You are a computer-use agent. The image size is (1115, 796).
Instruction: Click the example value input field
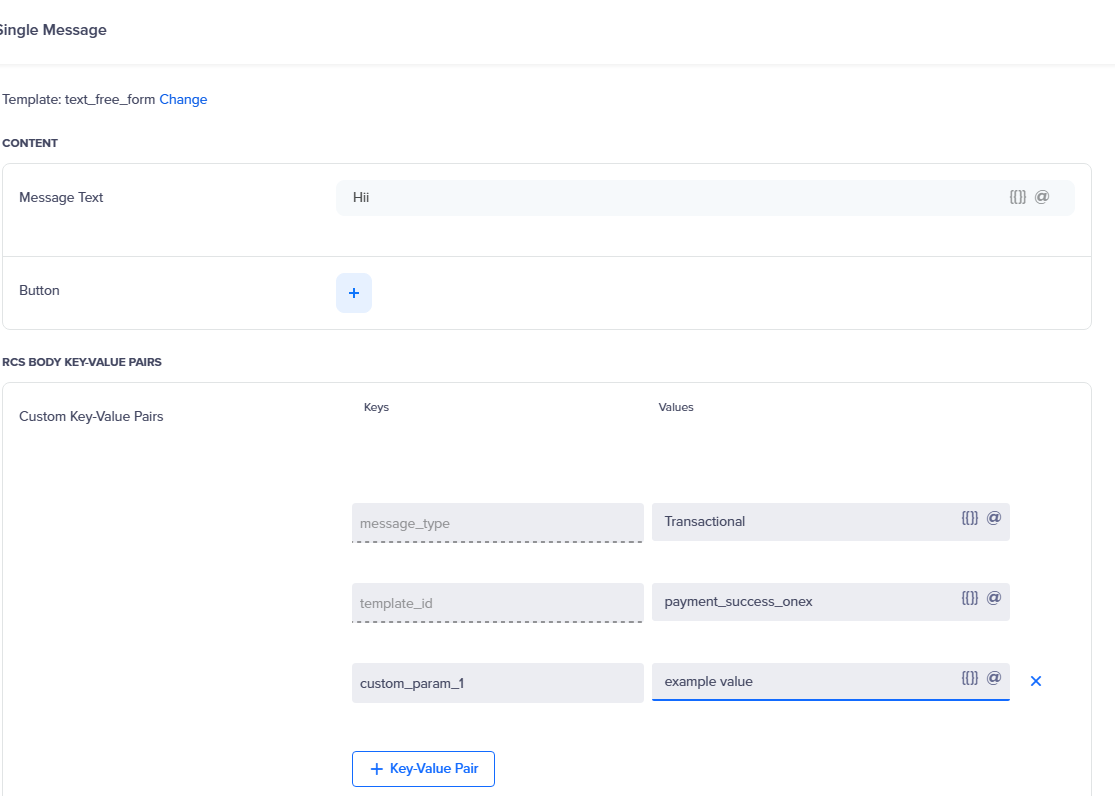(x=831, y=681)
